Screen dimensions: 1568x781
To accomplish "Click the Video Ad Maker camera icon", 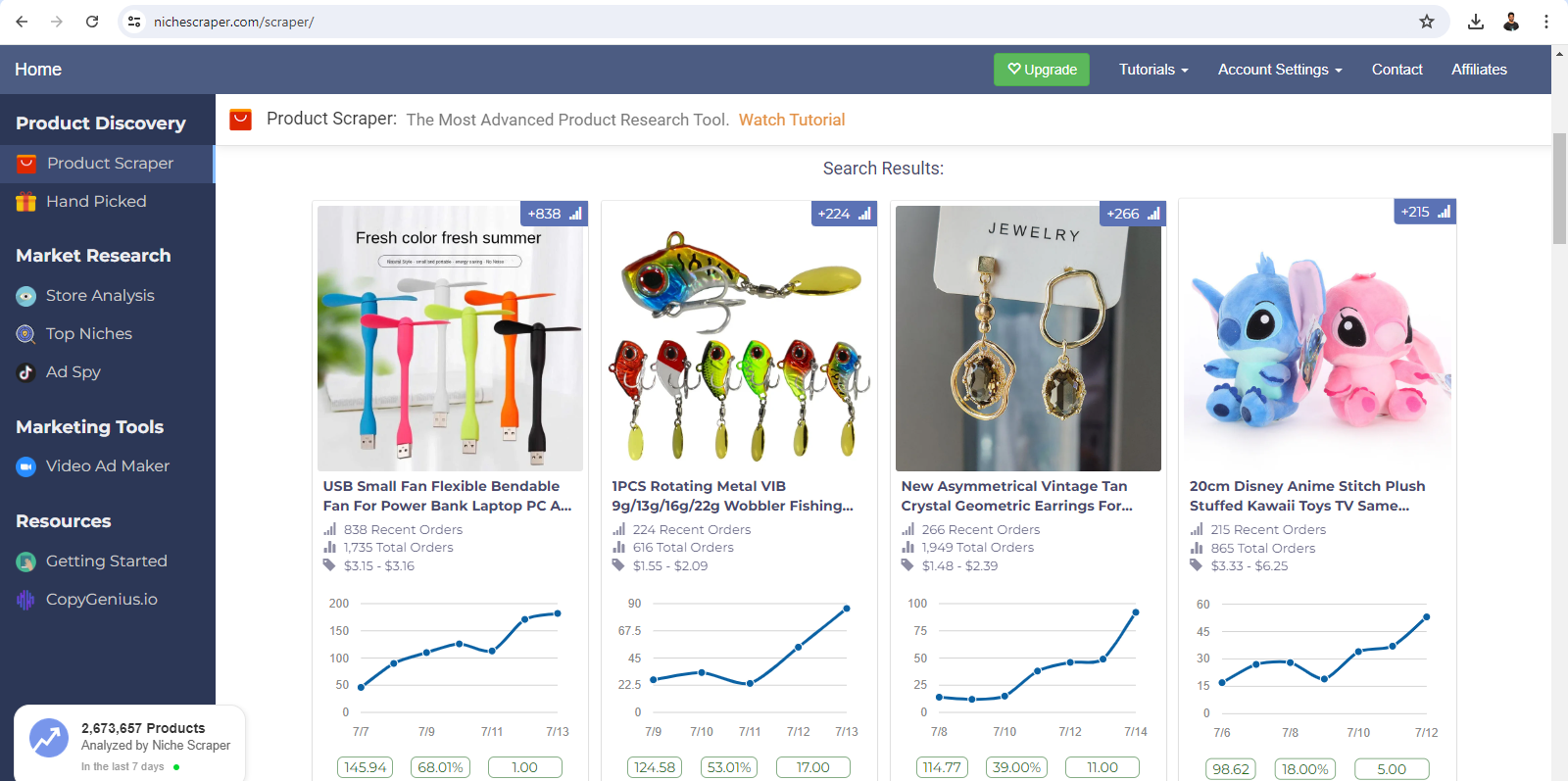I will [26, 466].
